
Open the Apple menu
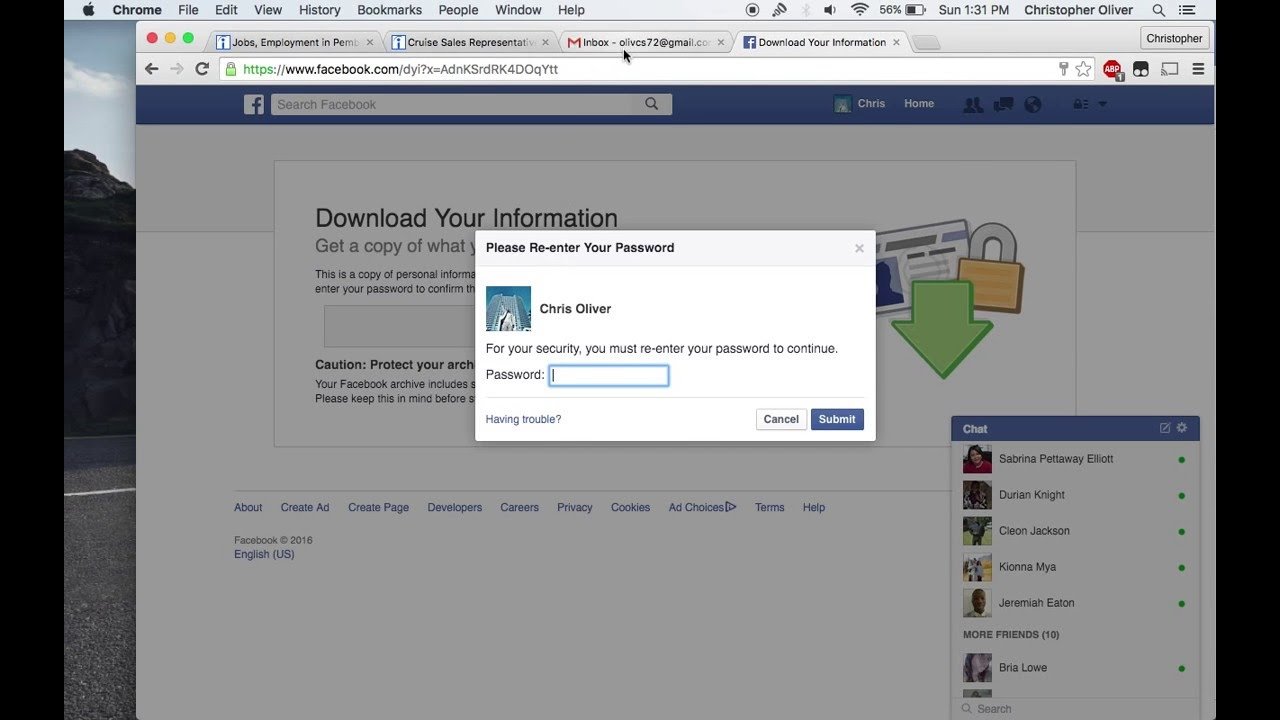[x=88, y=10]
